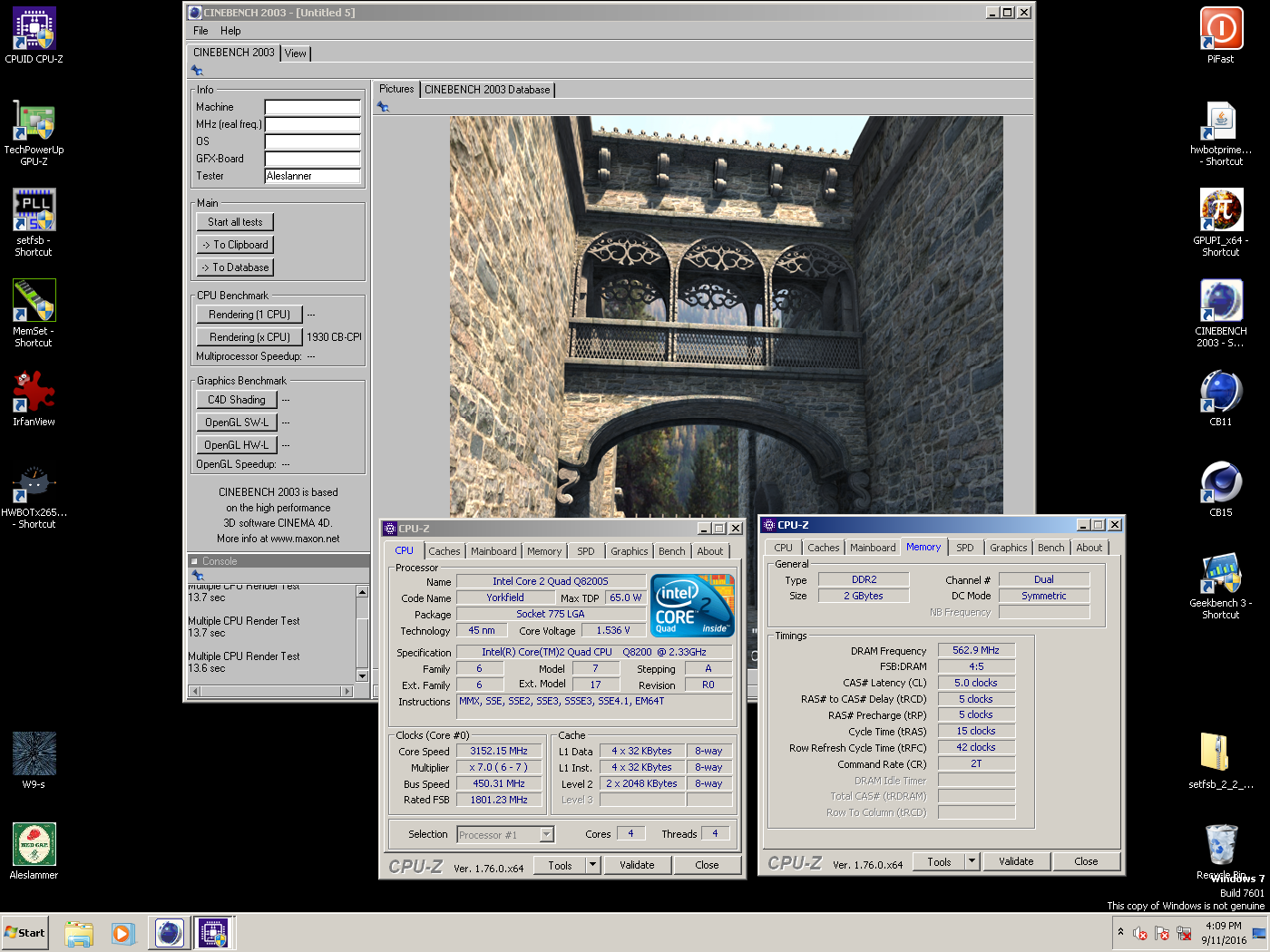Image resolution: width=1270 pixels, height=952 pixels.
Task: Open Caches tab in CPU-Z CPU window
Action: [x=444, y=551]
